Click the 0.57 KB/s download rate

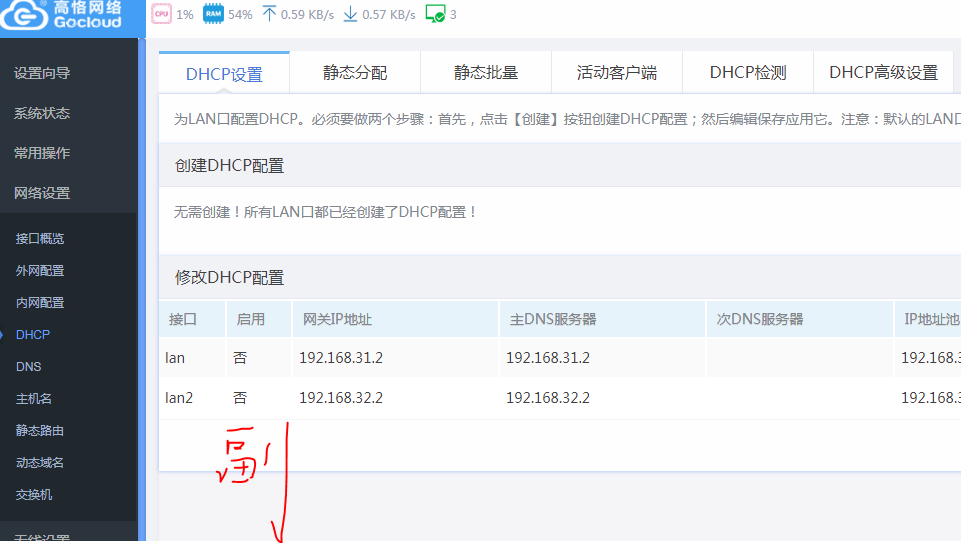[389, 15]
